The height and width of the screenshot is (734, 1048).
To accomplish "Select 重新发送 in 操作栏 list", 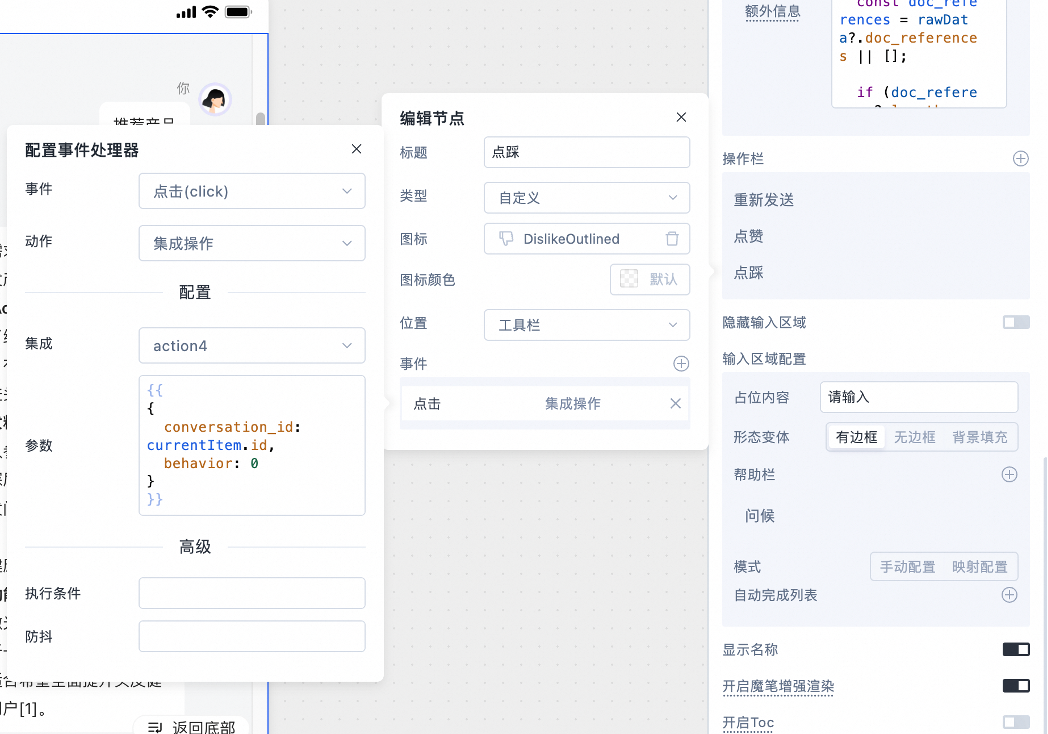I will (x=764, y=200).
